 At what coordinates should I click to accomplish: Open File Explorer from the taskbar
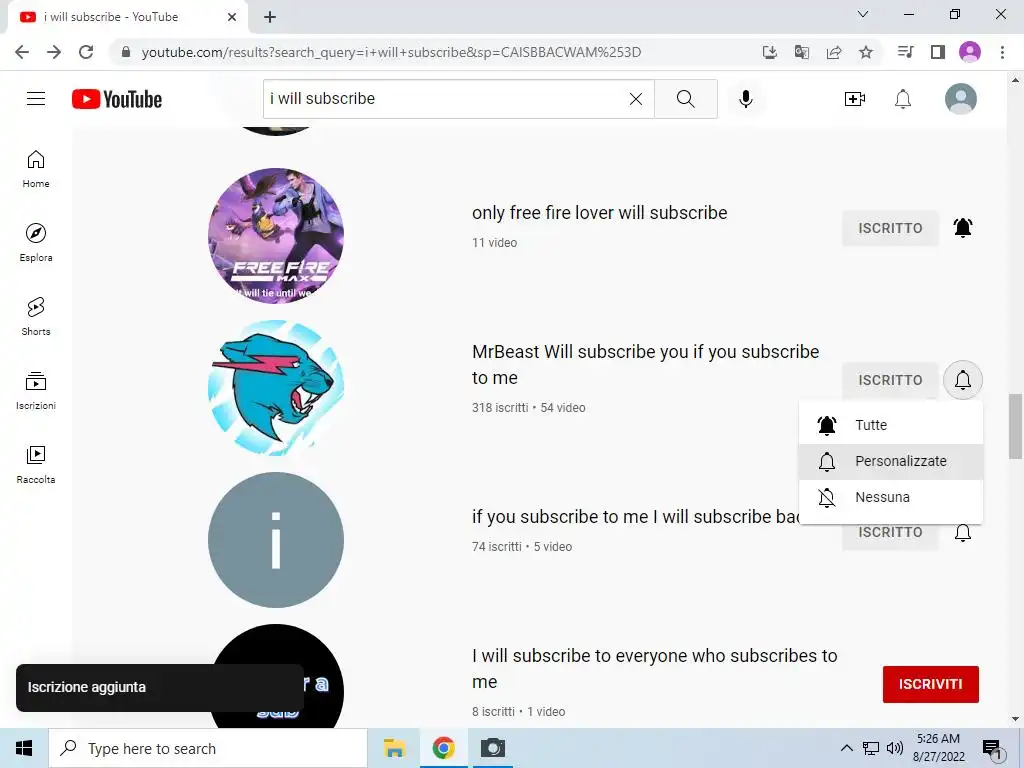coord(394,748)
